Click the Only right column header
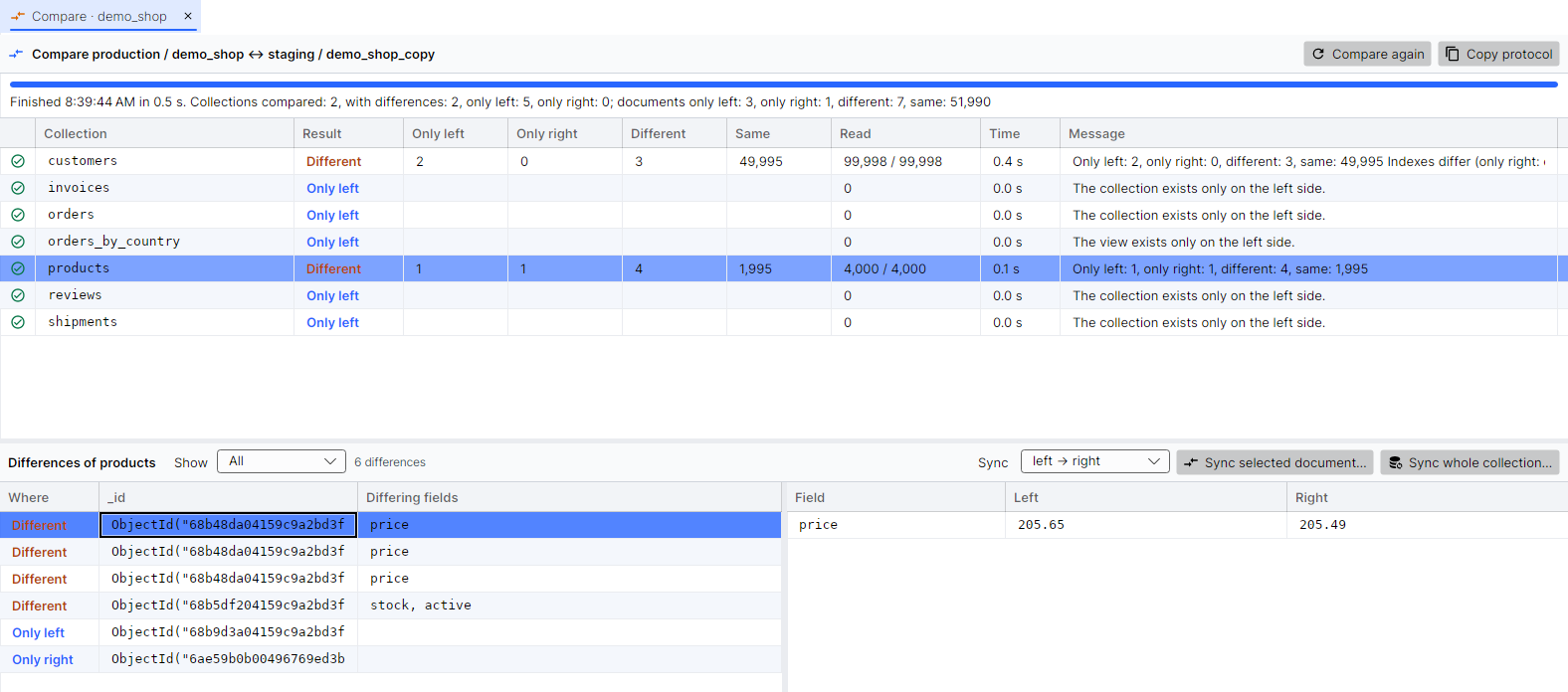This screenshot has height=692, width=1568. tap(565, 133)
